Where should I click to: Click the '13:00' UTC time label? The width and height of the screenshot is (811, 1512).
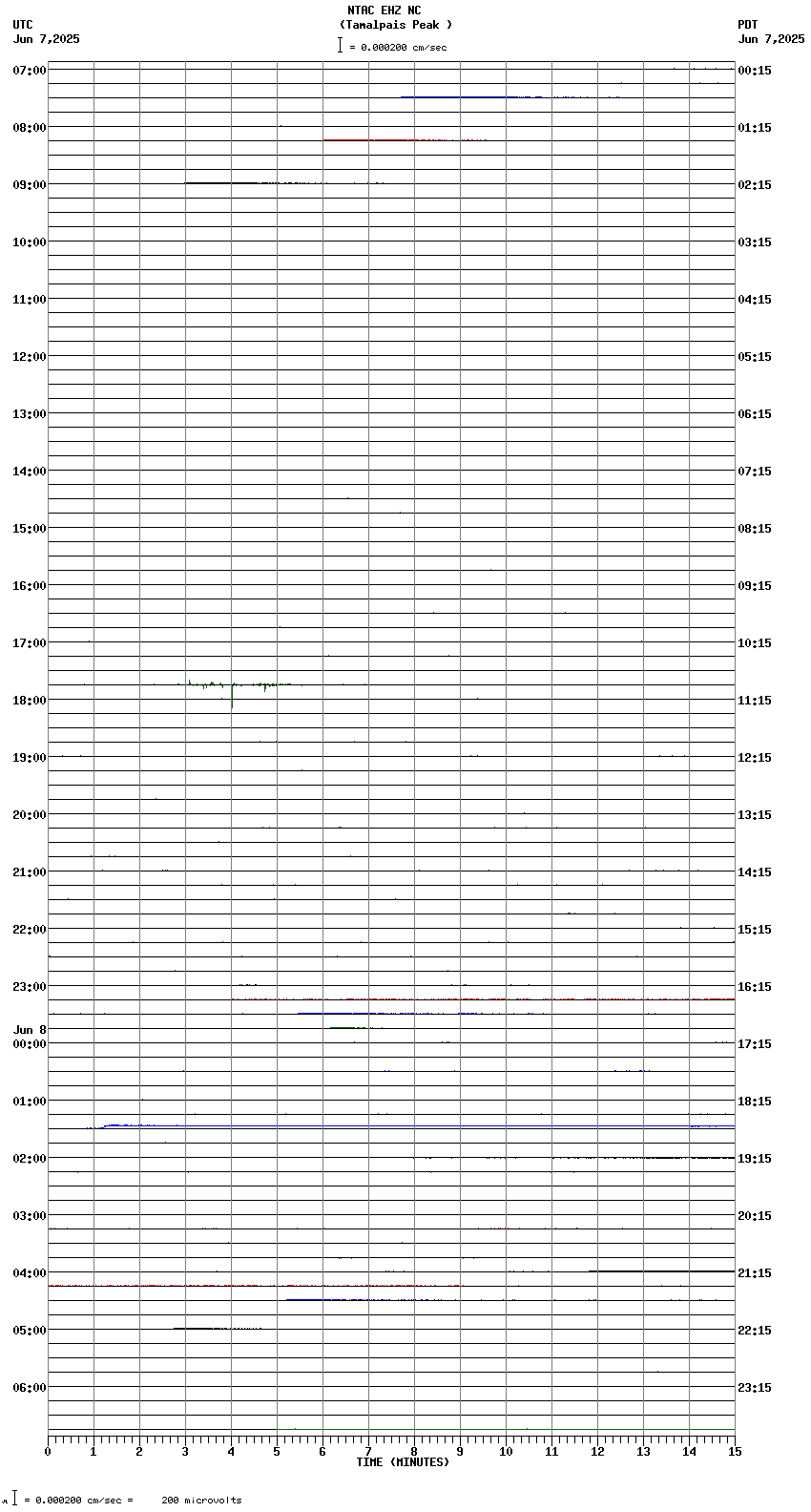click(30, 414)
